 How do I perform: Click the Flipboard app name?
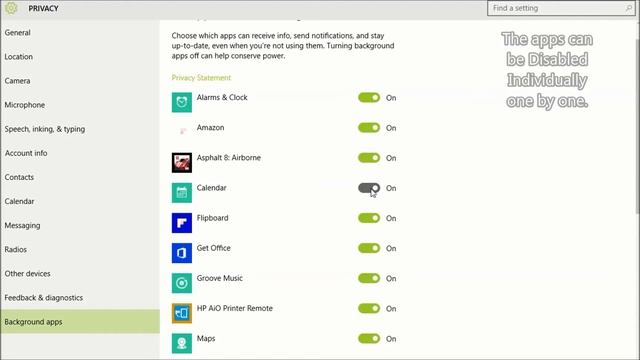point(213,218)
